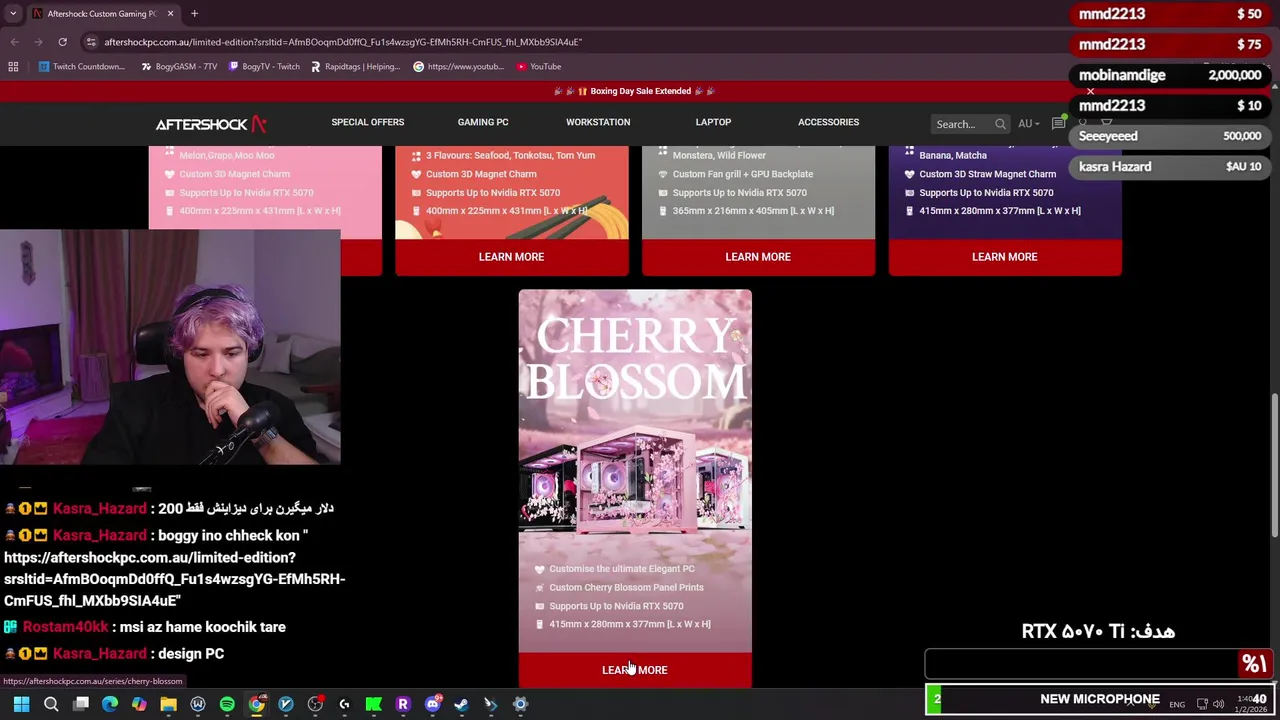Click 'Custom Cherry Blossom Panel Prints' text

[x=626, y=587]
